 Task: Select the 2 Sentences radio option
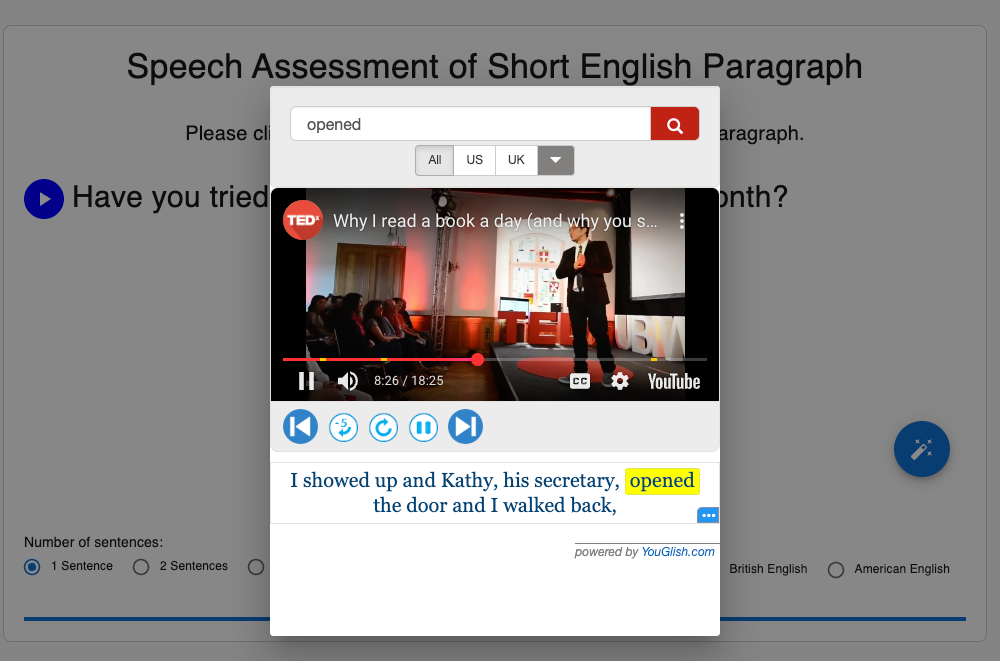(141, 567)
